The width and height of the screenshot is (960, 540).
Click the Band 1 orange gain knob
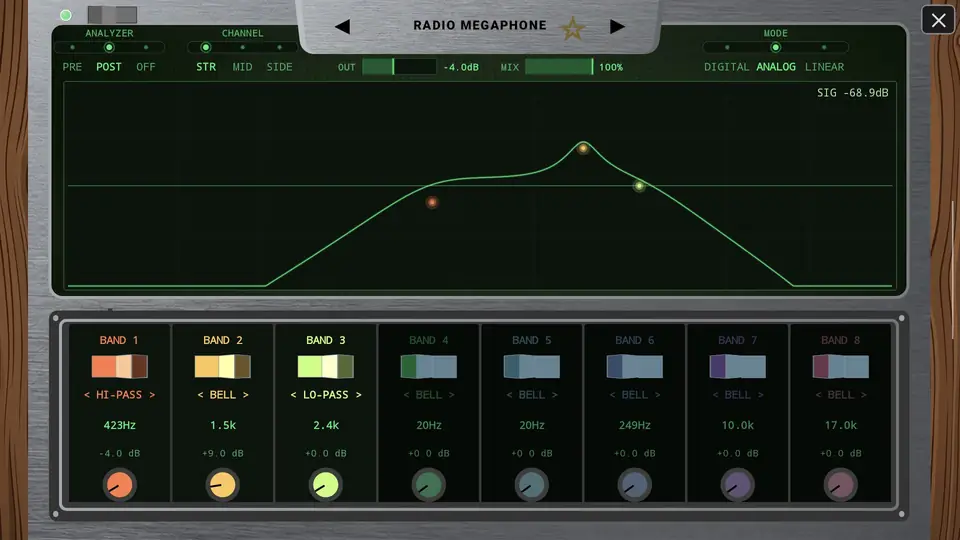point(119,484)
